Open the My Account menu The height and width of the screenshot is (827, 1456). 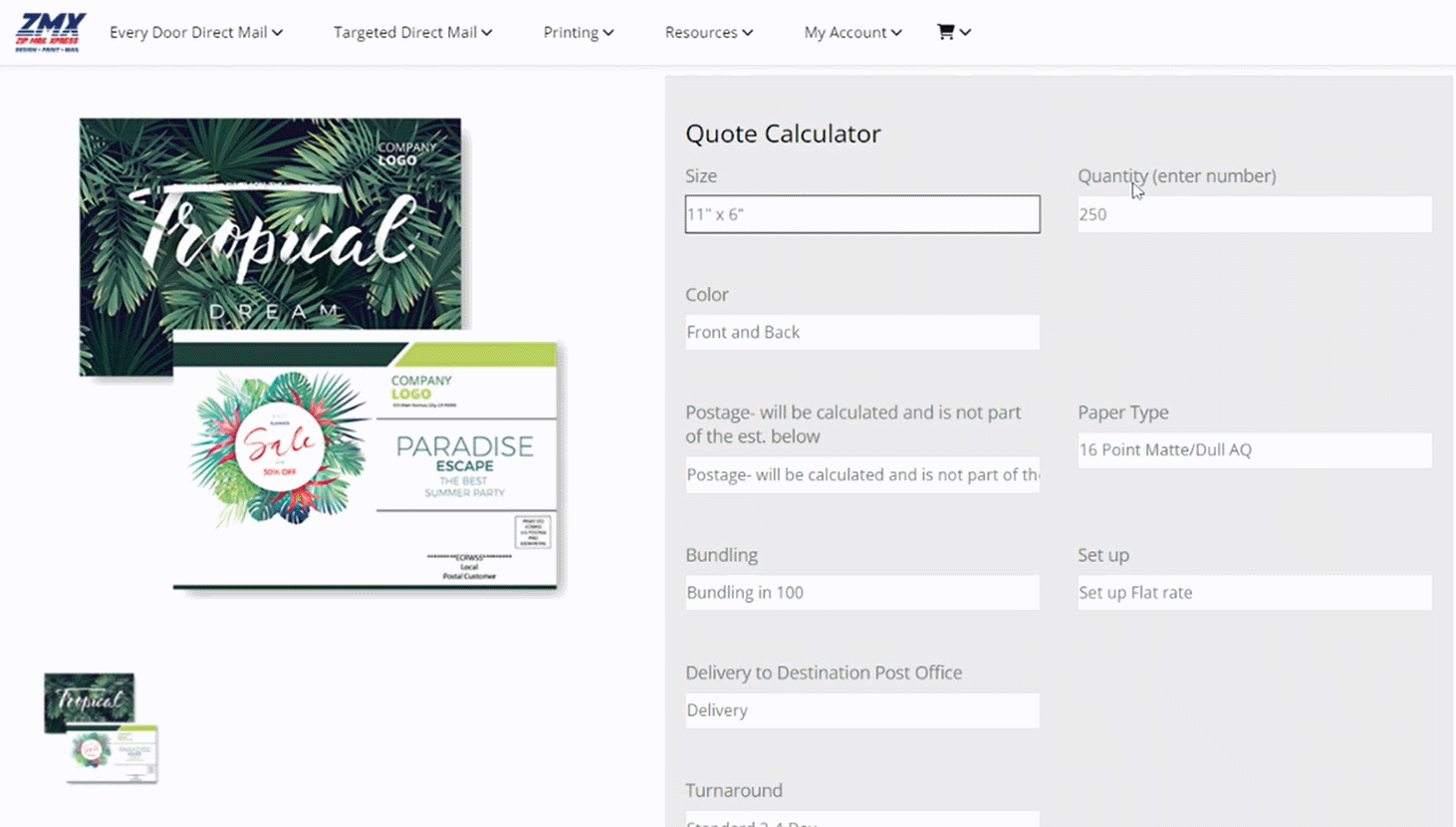pyautogui.click(x=852, y=32)
